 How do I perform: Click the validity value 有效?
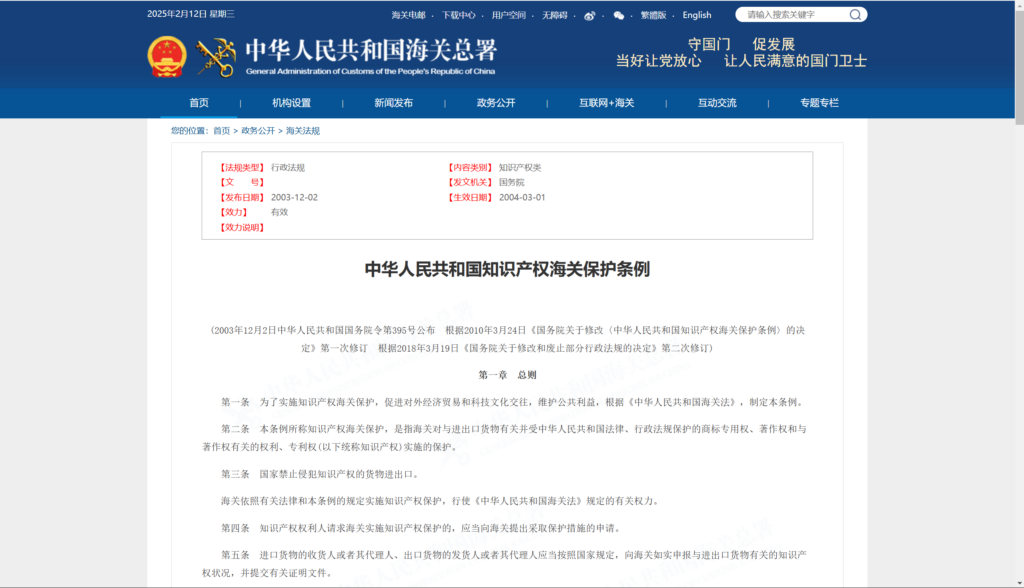point(280,212)
